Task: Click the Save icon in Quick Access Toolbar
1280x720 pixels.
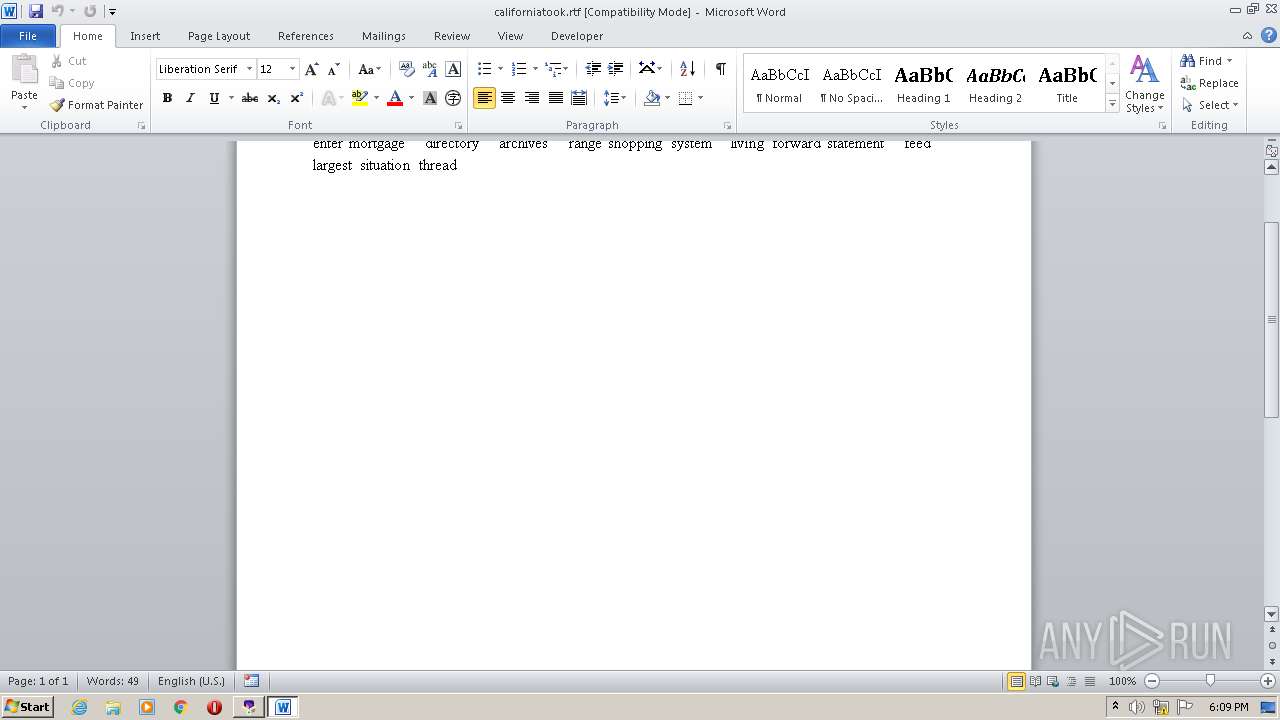Action: tap(36, 11)
